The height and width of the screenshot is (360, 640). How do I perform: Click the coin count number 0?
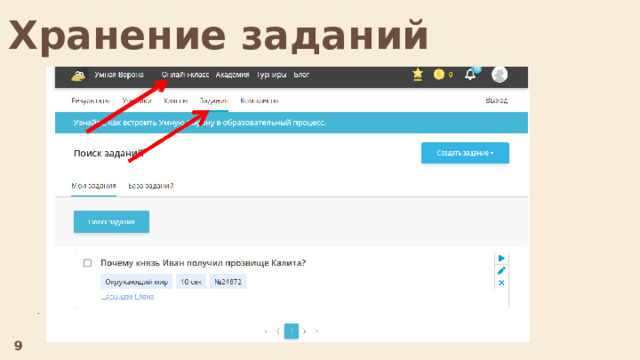tap(451, 75)
